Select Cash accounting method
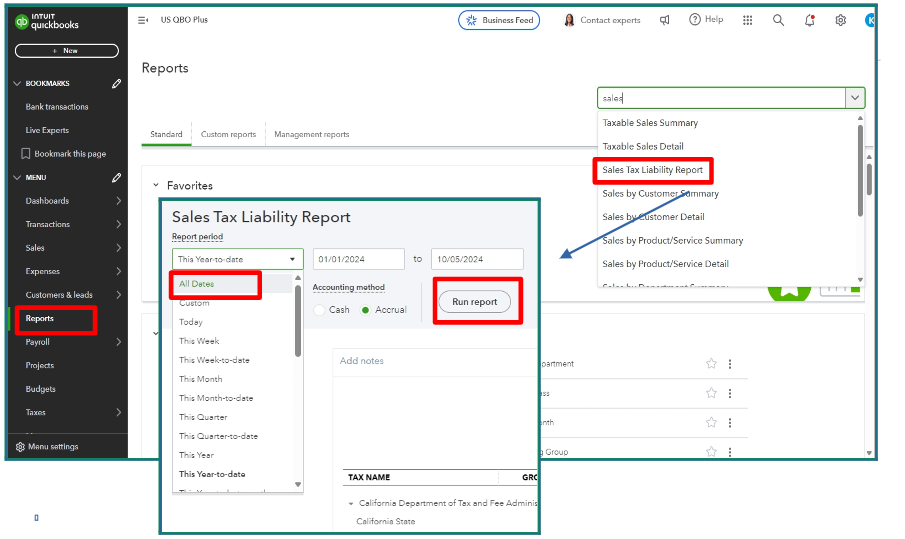This screenshot has height=539, width=905. tap(319, 310)
